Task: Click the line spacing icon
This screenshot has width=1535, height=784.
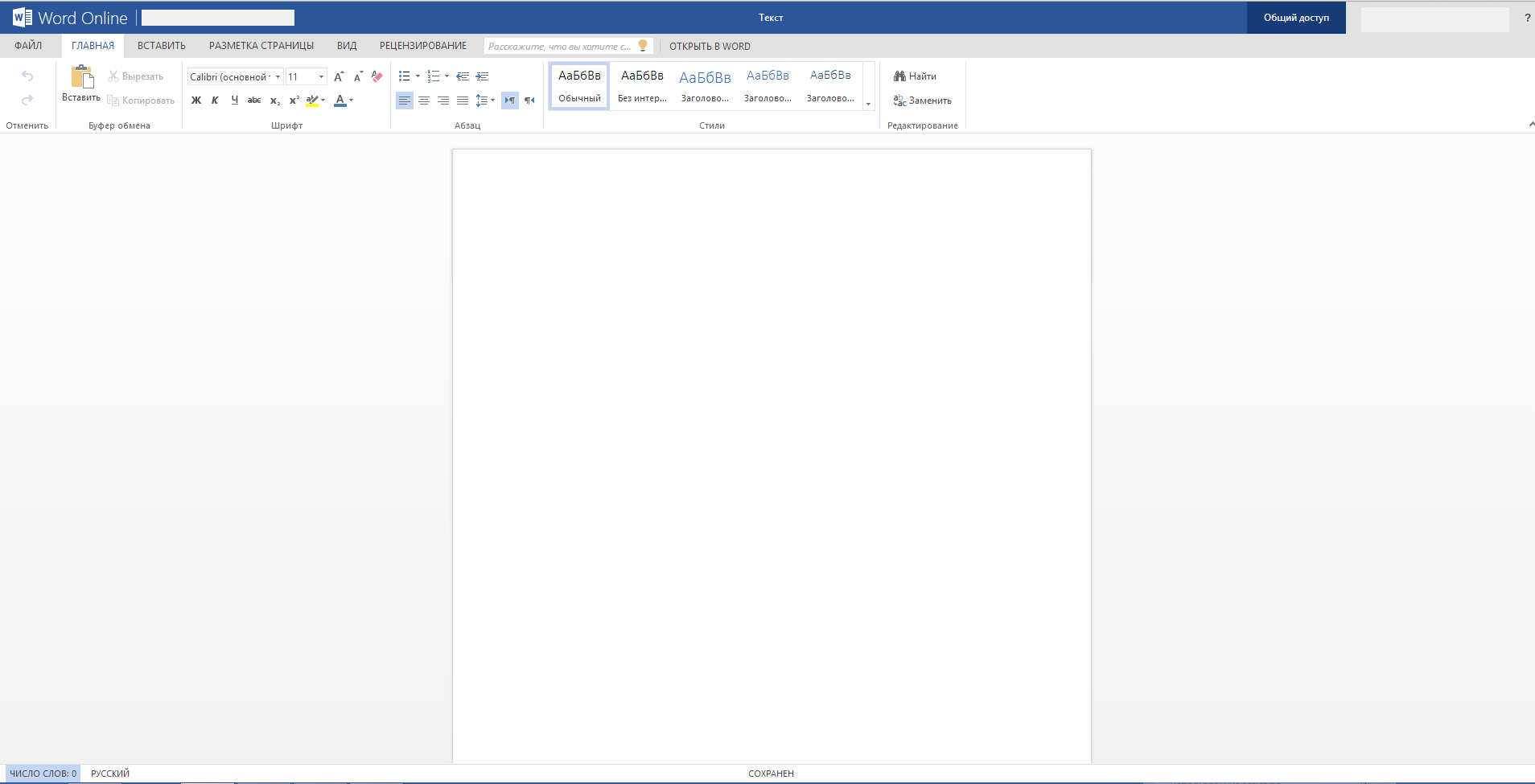Action: click(x=481, y=101)
